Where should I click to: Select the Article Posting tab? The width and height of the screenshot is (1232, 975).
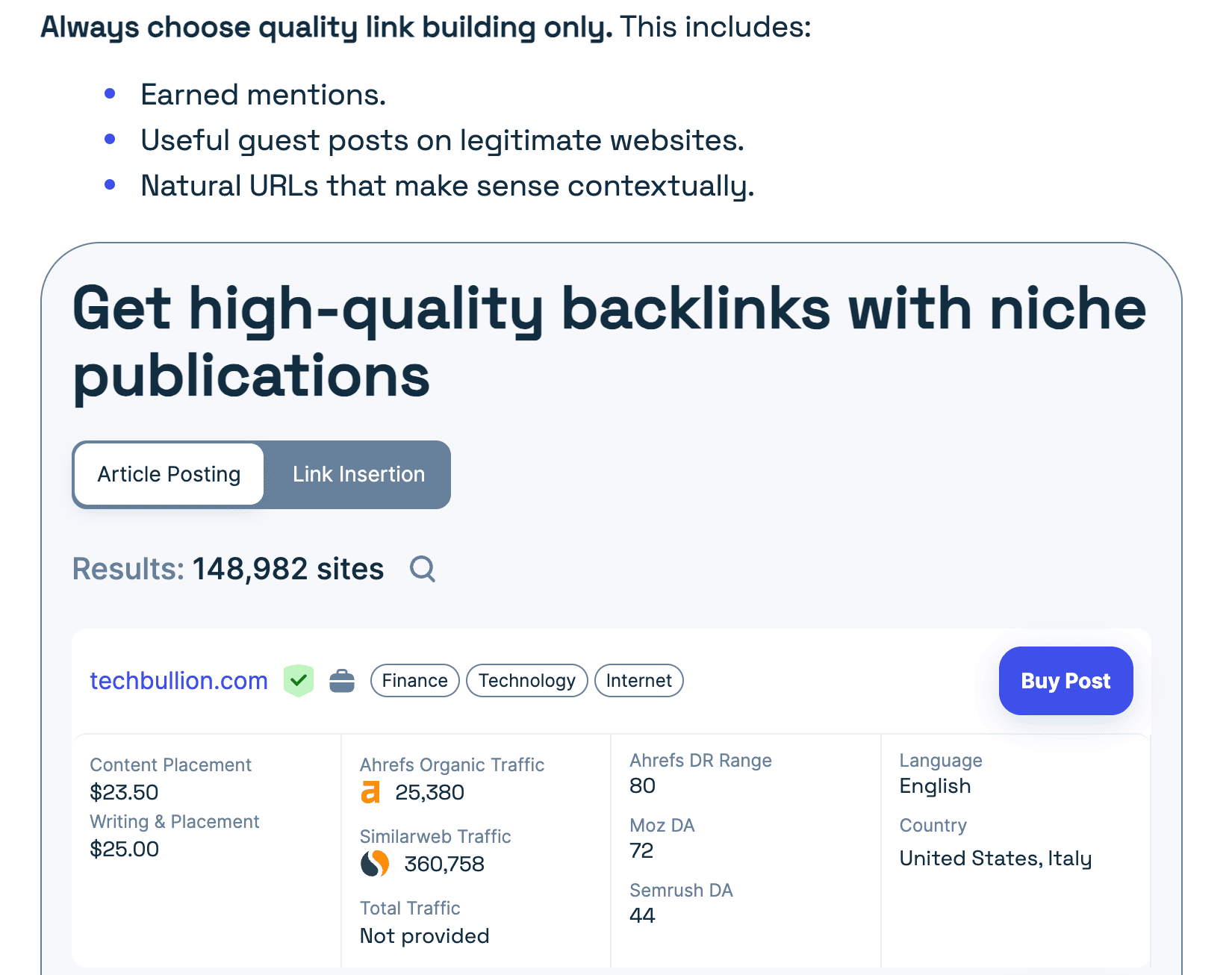click(x=168, y=474)
